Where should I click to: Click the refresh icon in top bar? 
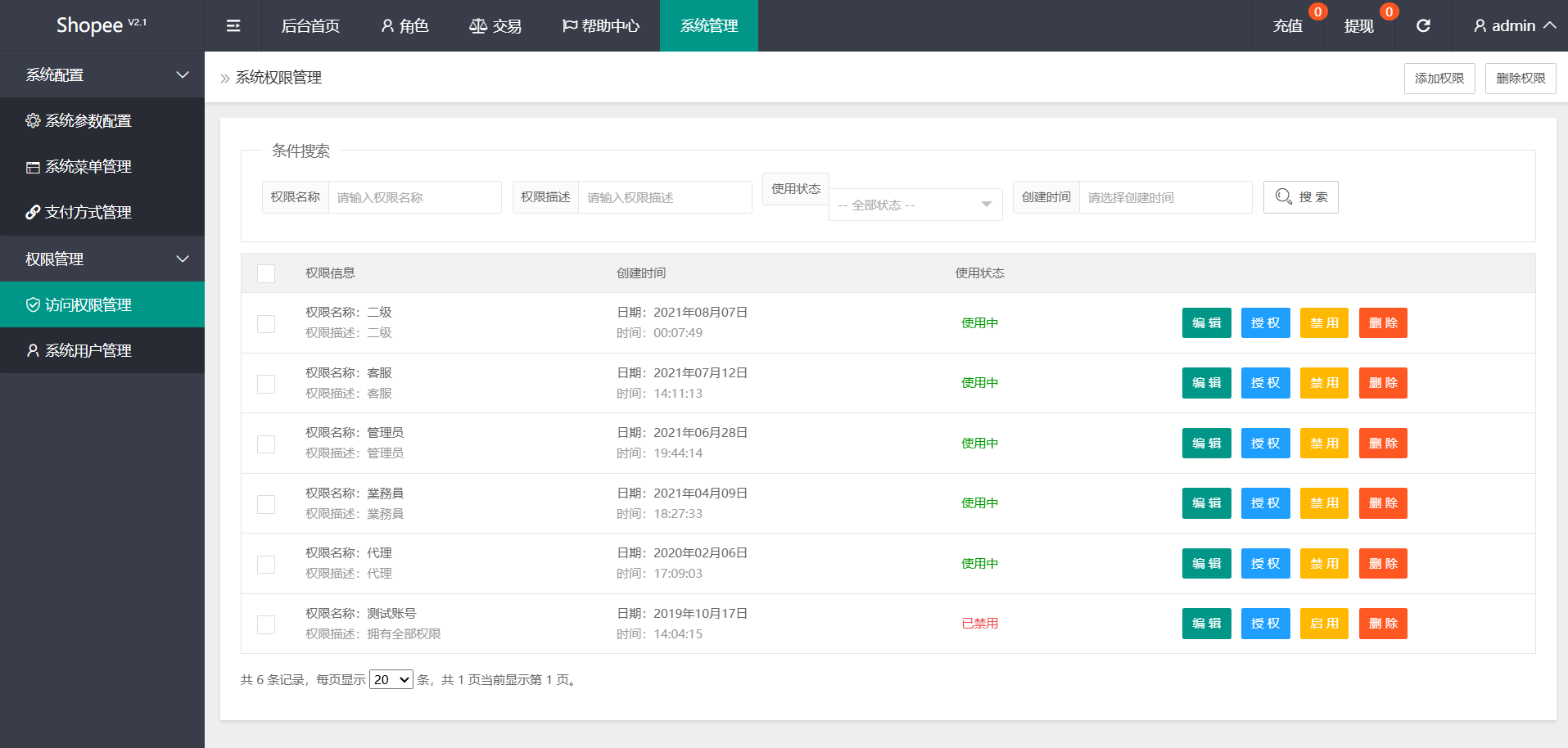tap(1423, 26)
